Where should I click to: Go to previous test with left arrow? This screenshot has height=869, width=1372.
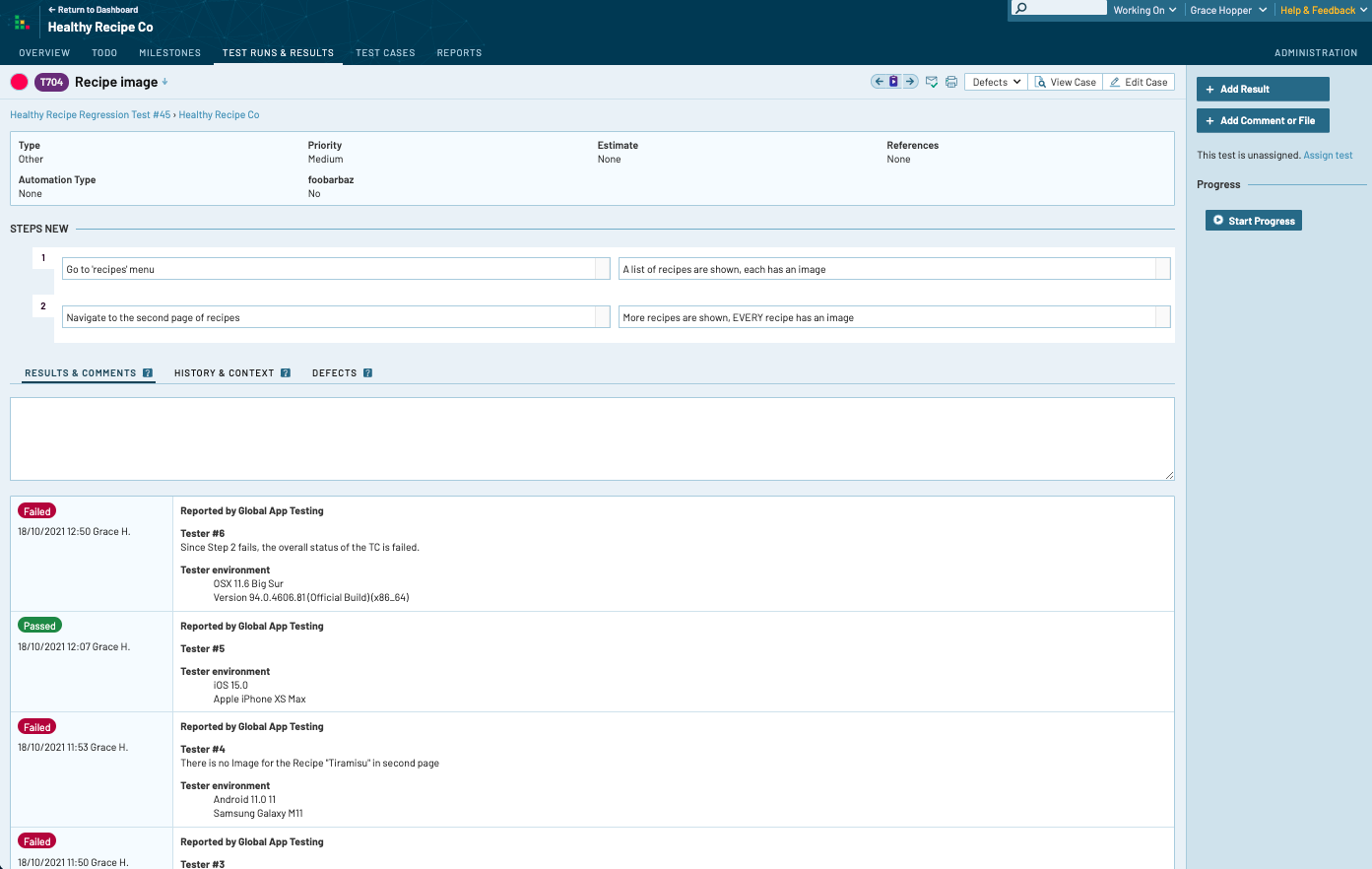879,82
